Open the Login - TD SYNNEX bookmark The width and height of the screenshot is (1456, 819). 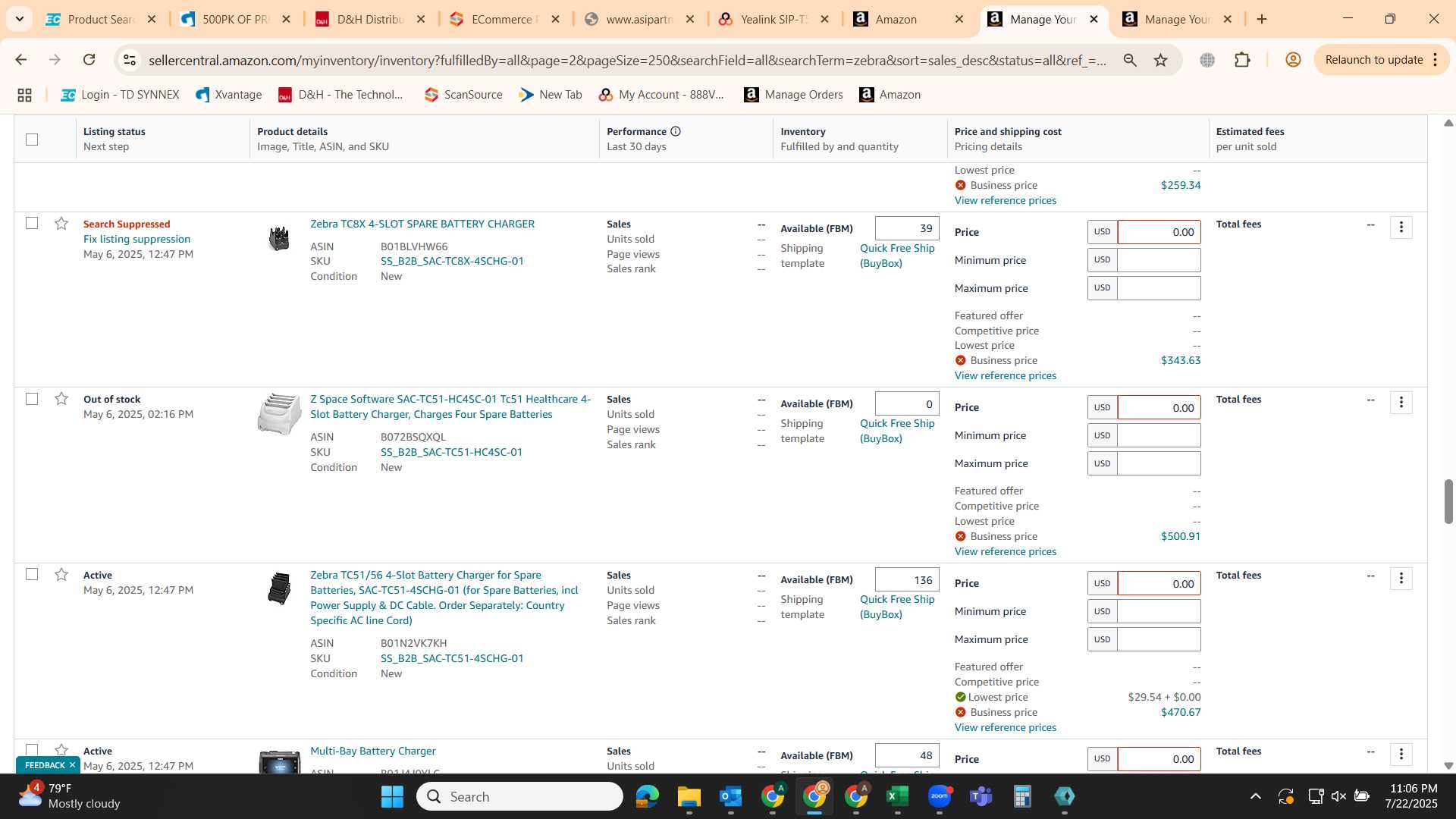[x=121, y=95]
